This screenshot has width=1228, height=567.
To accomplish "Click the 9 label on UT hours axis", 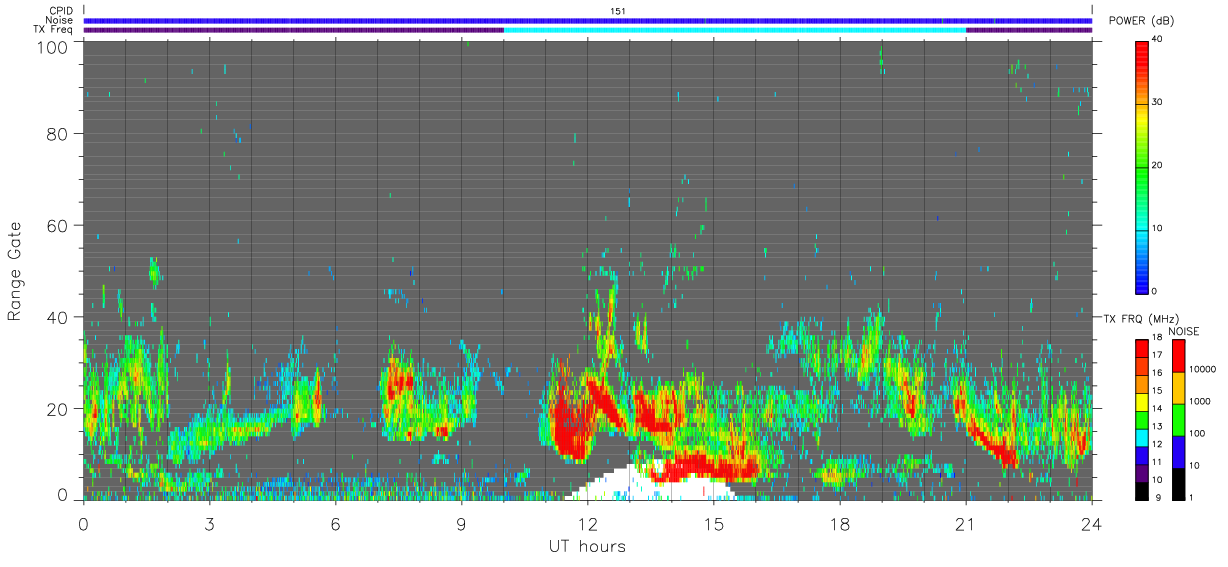I will [x=462, y=523].
